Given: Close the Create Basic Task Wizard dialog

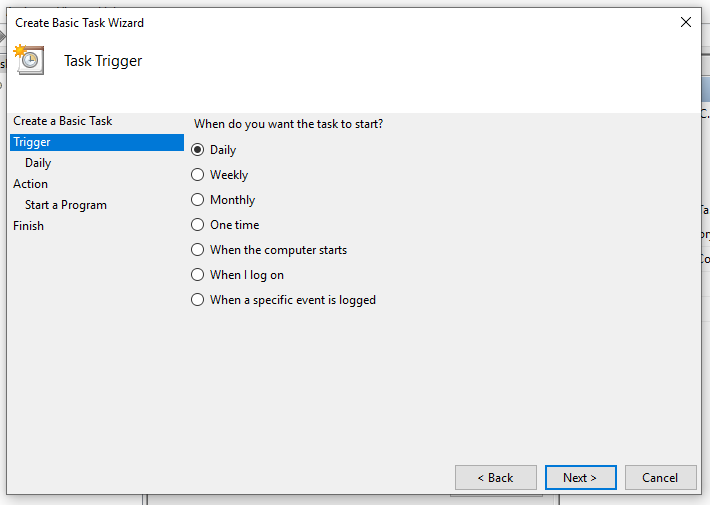Looking at the screenshot, I should (x=686, y=22).
